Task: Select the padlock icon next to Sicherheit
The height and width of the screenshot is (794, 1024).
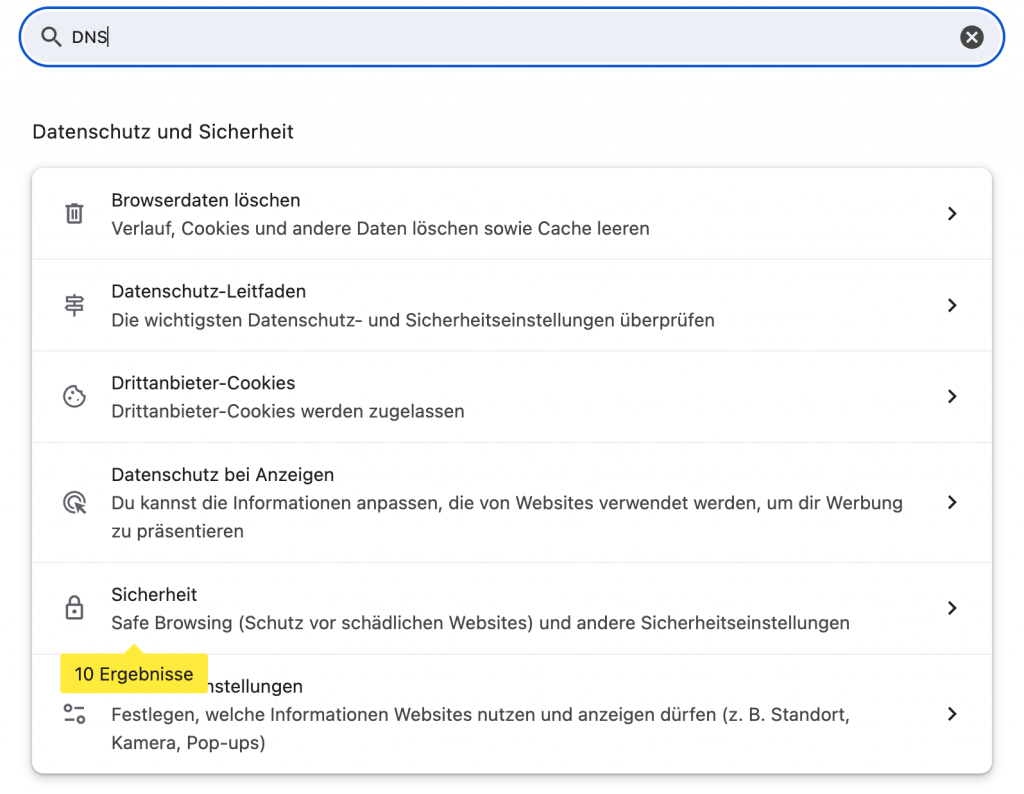Action: [75, 607]
